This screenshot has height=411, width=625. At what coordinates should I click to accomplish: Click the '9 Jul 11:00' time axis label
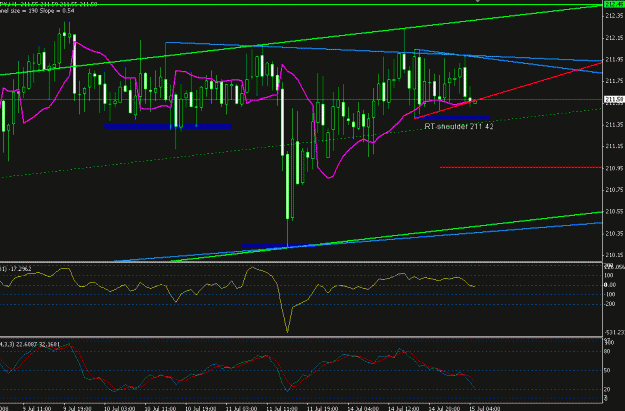tap(37, 408)
